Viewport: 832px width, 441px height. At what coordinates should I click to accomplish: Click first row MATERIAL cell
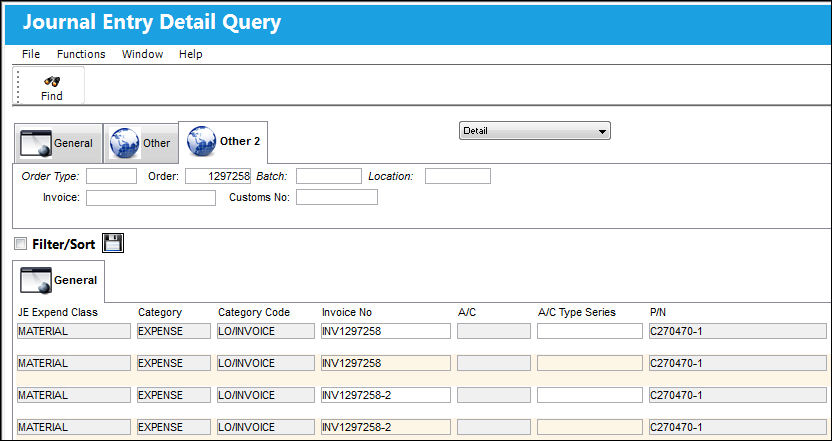click(74, 331)
